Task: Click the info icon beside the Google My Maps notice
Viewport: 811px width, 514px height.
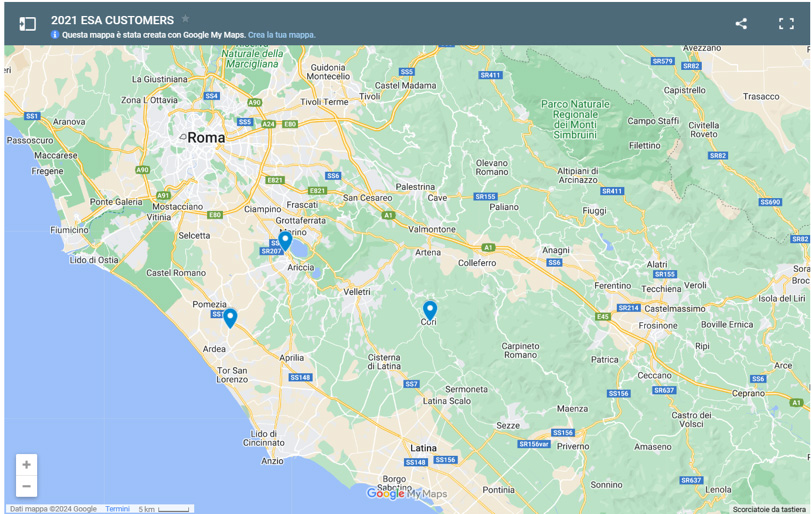Action: [55, 35]
